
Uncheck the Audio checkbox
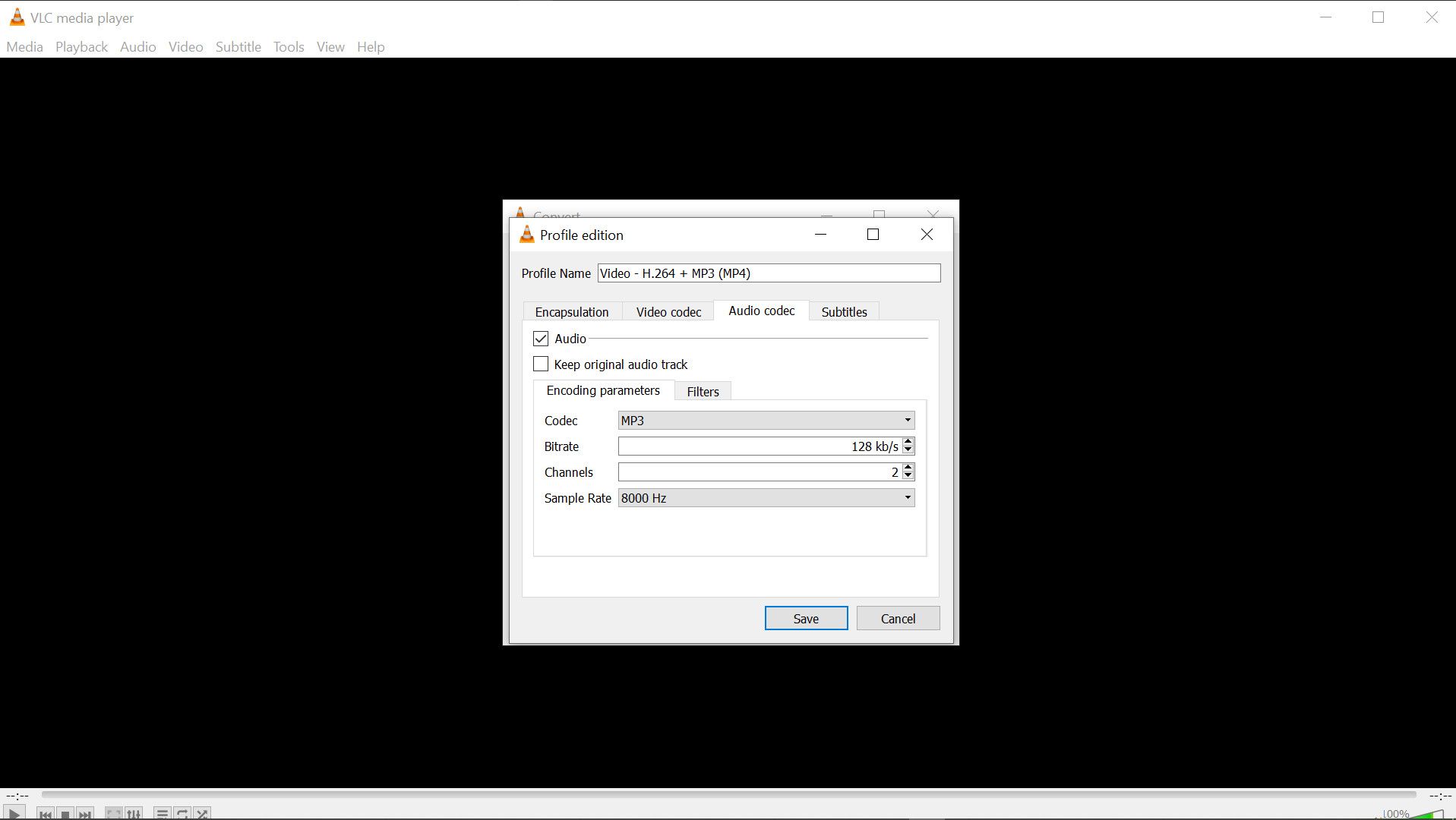[x=541, y=339]
